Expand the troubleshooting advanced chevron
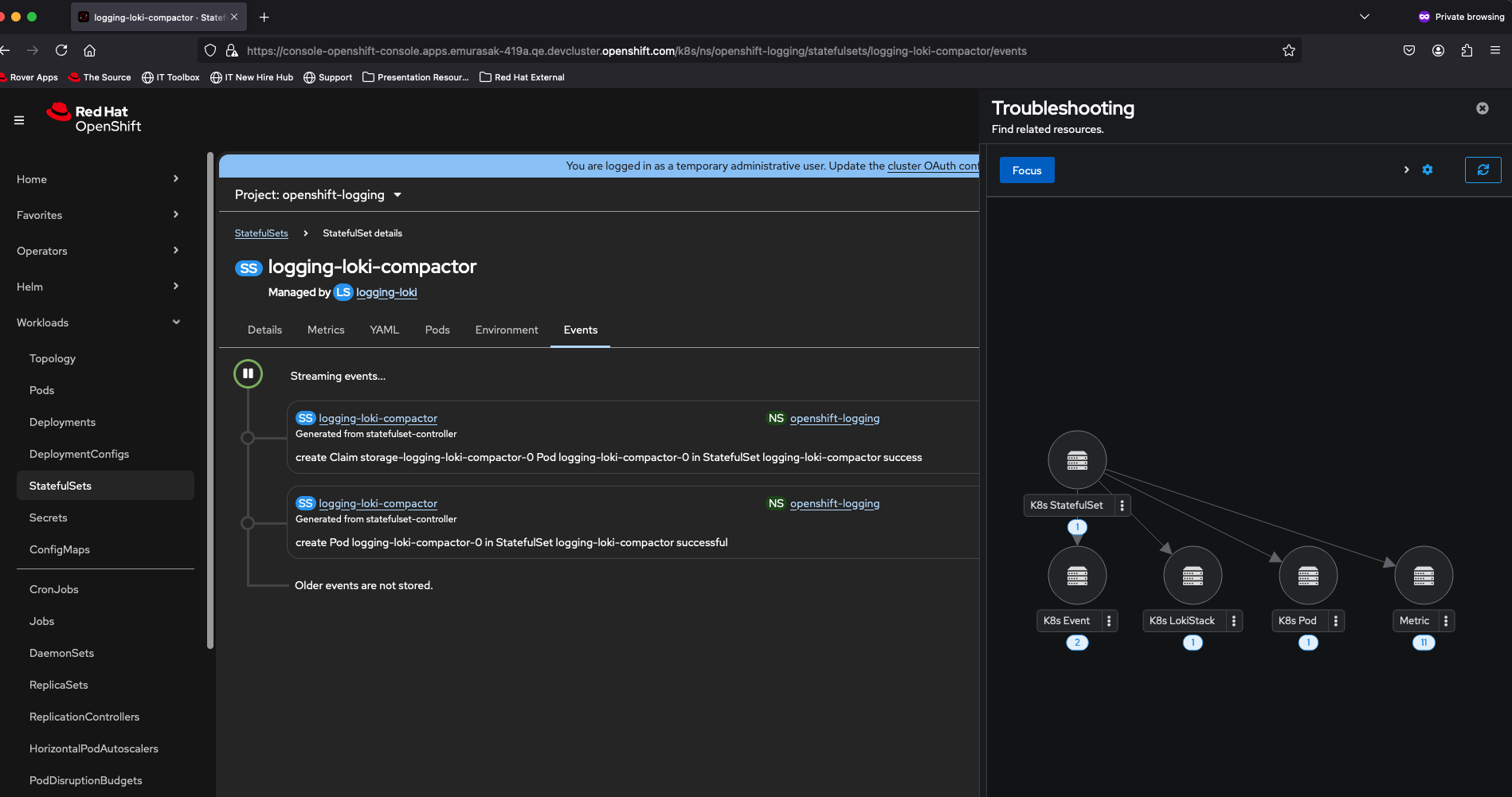Viewport: 1512px width, 797px height. point(1406,170)
